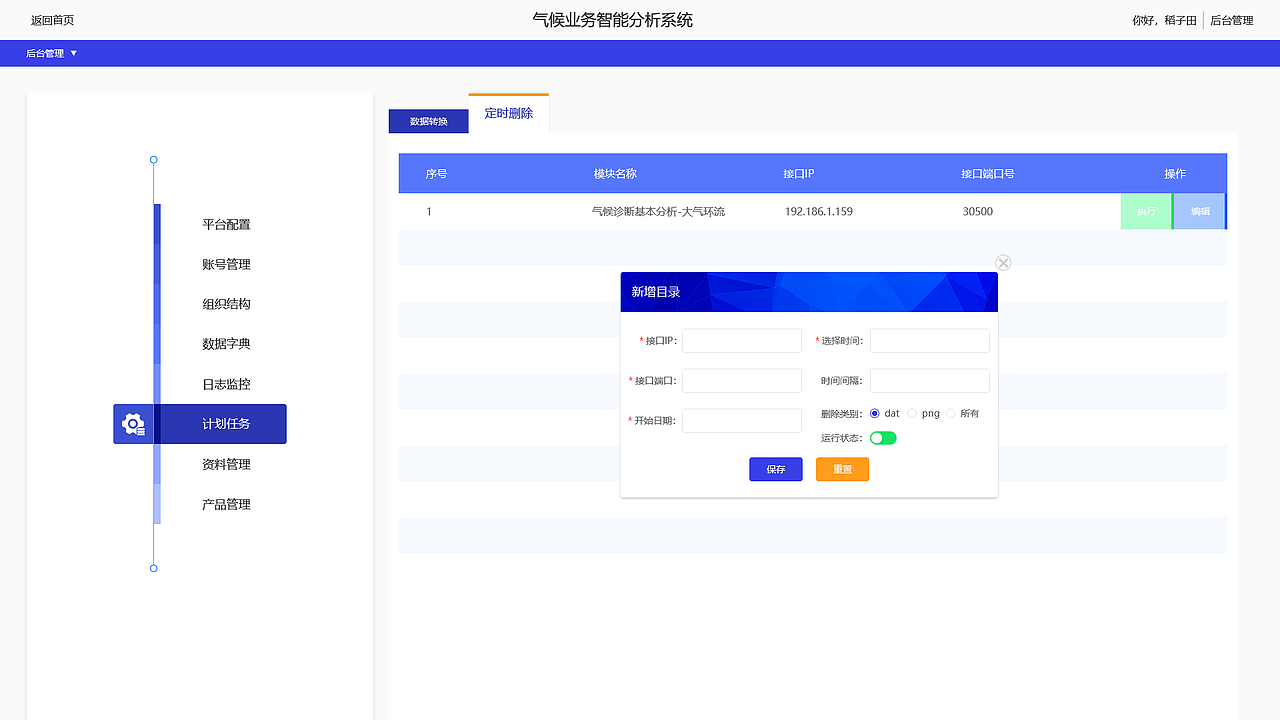Click the orange 重置 button
The width and height of the screenshot is (1280, 720).
pyautogui.click(x=842, y=469)
